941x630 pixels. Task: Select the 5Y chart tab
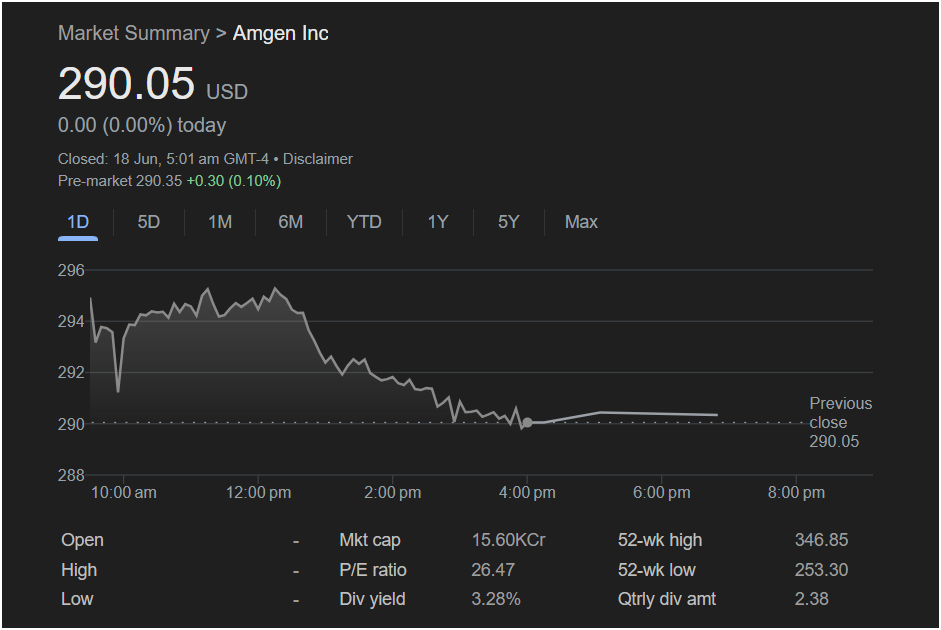pos(508,223)
